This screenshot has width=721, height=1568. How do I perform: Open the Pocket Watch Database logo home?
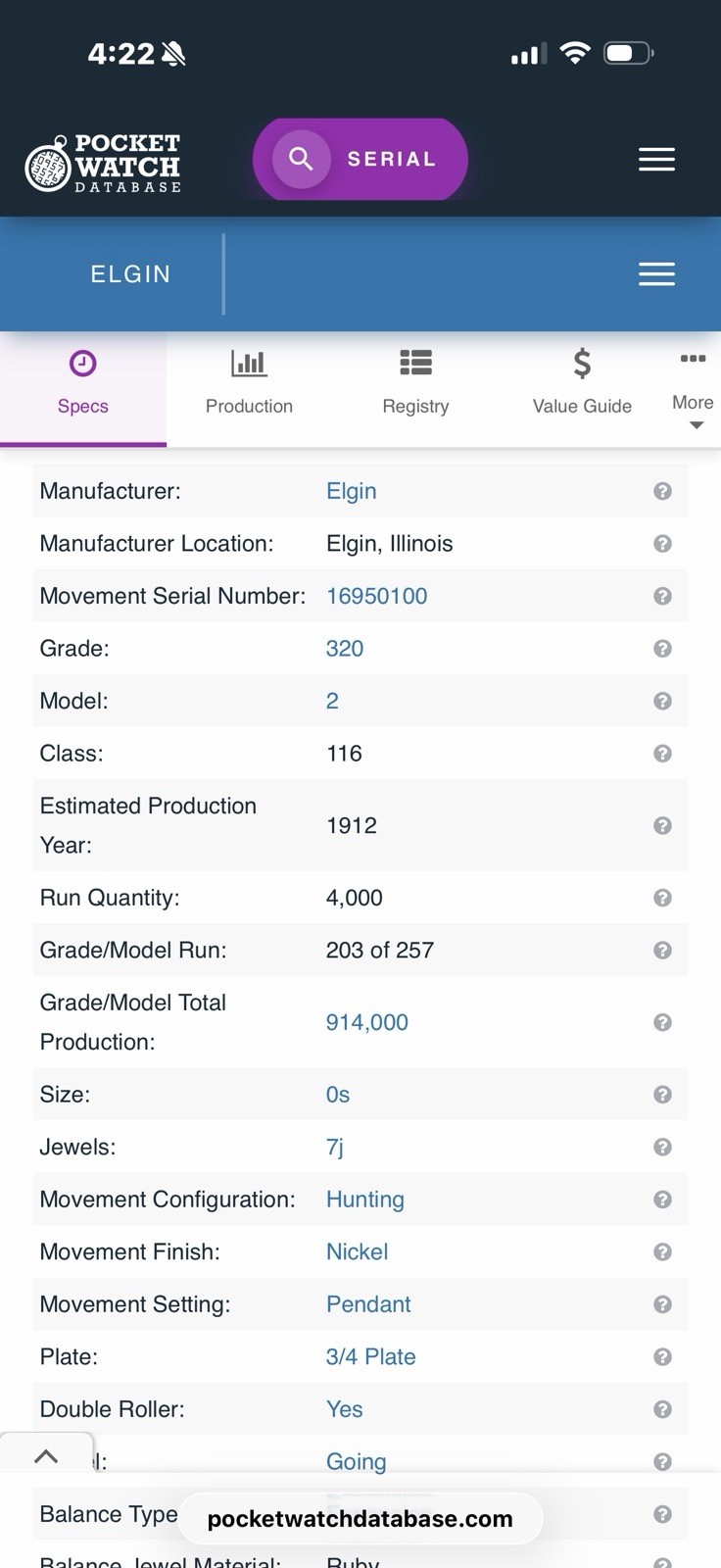(x=103, y=163)
